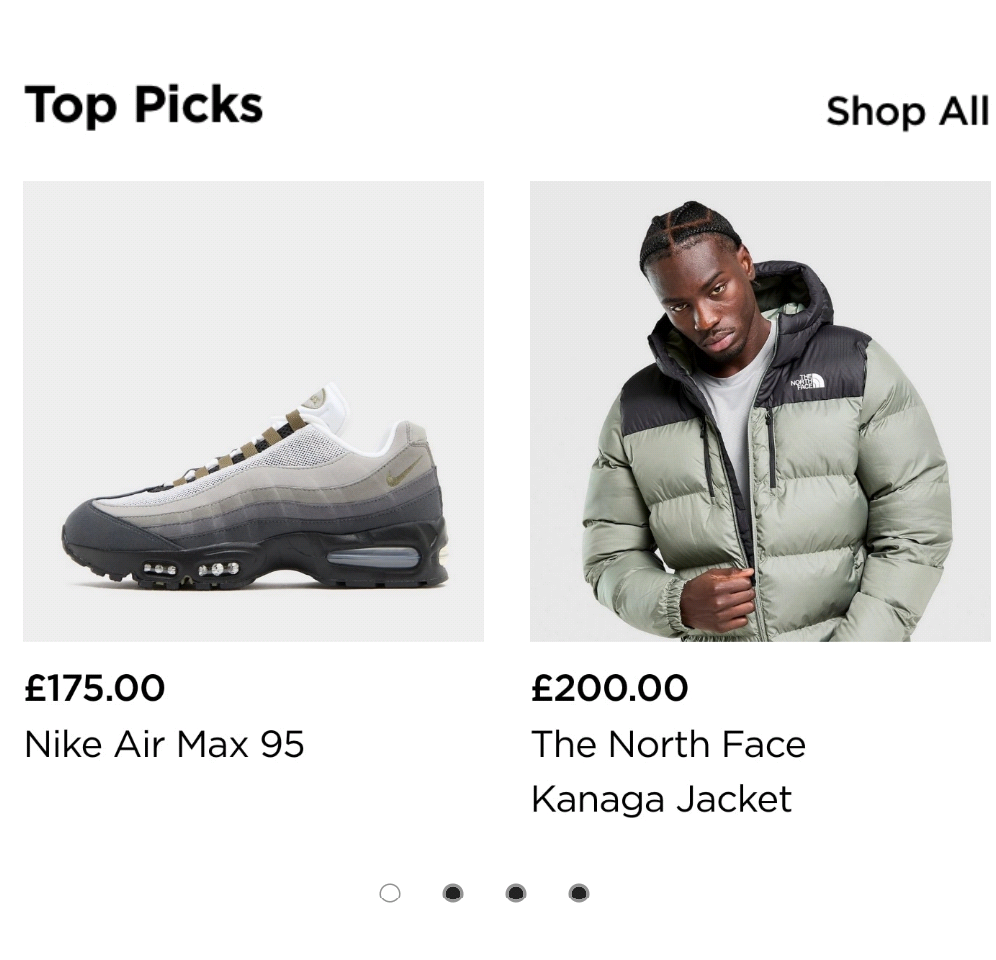Open the Shop All link

[907, 112]
